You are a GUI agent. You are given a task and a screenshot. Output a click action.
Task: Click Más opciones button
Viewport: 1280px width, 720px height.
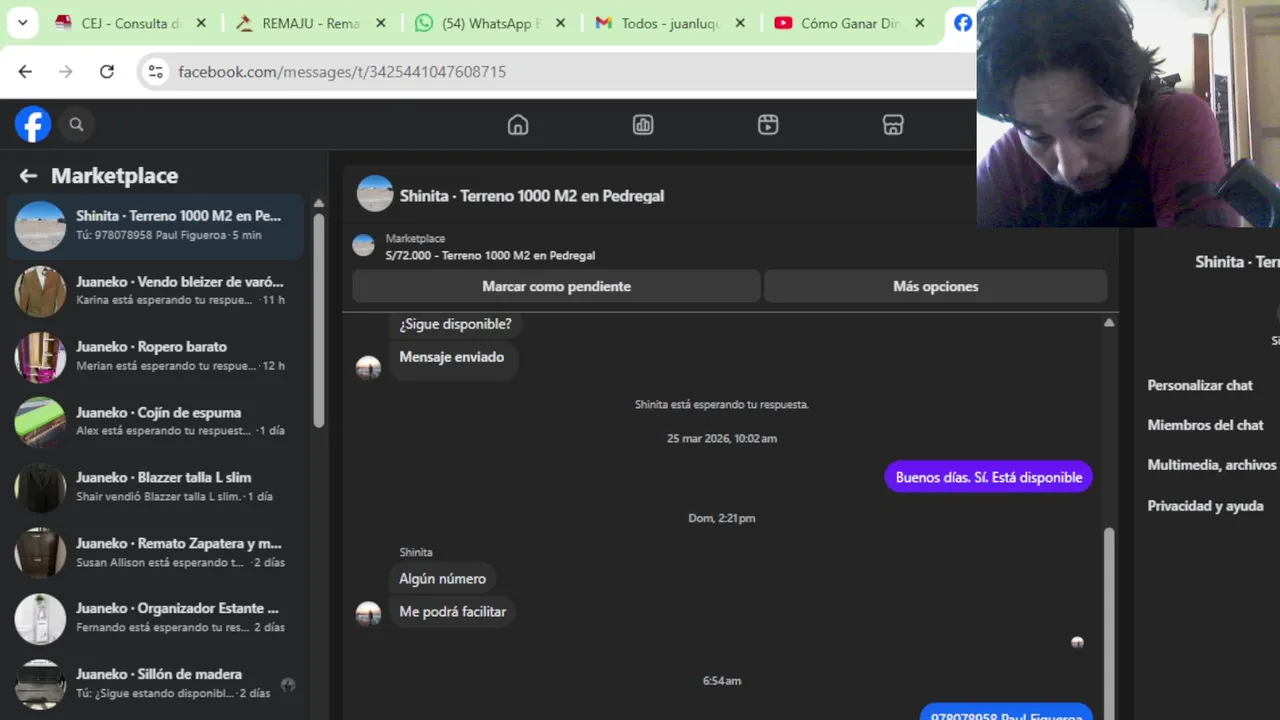pos(935,286)
